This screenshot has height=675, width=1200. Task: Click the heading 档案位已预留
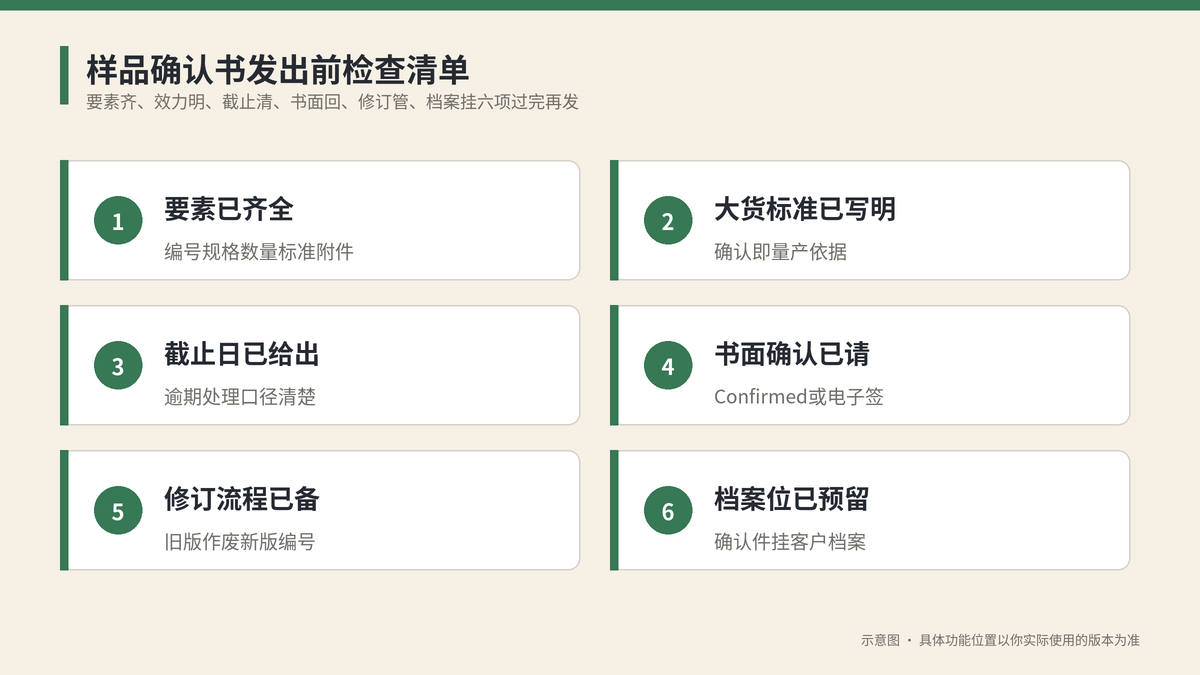coord(792,498)
